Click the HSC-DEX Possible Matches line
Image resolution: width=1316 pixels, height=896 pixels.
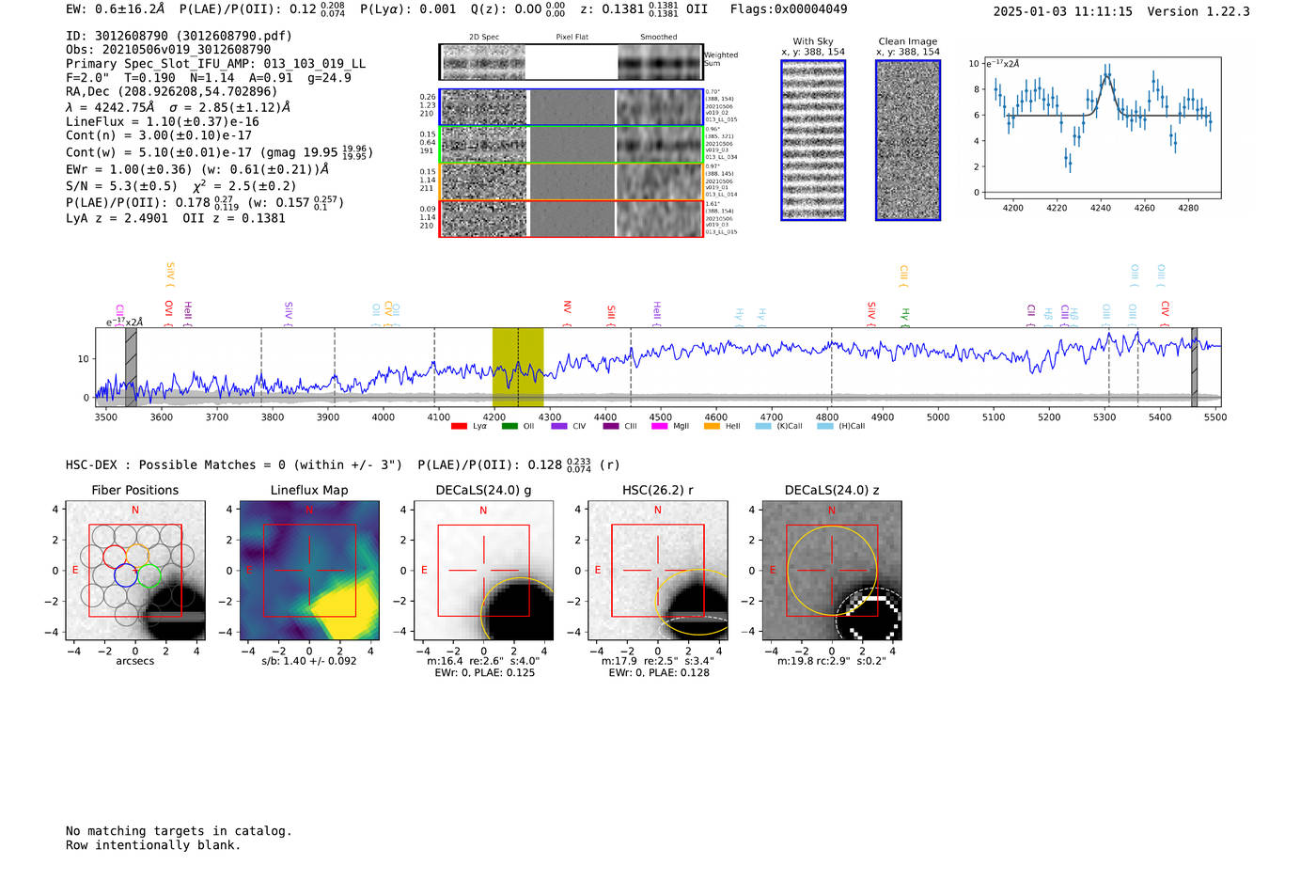click(x=342, y=464)
